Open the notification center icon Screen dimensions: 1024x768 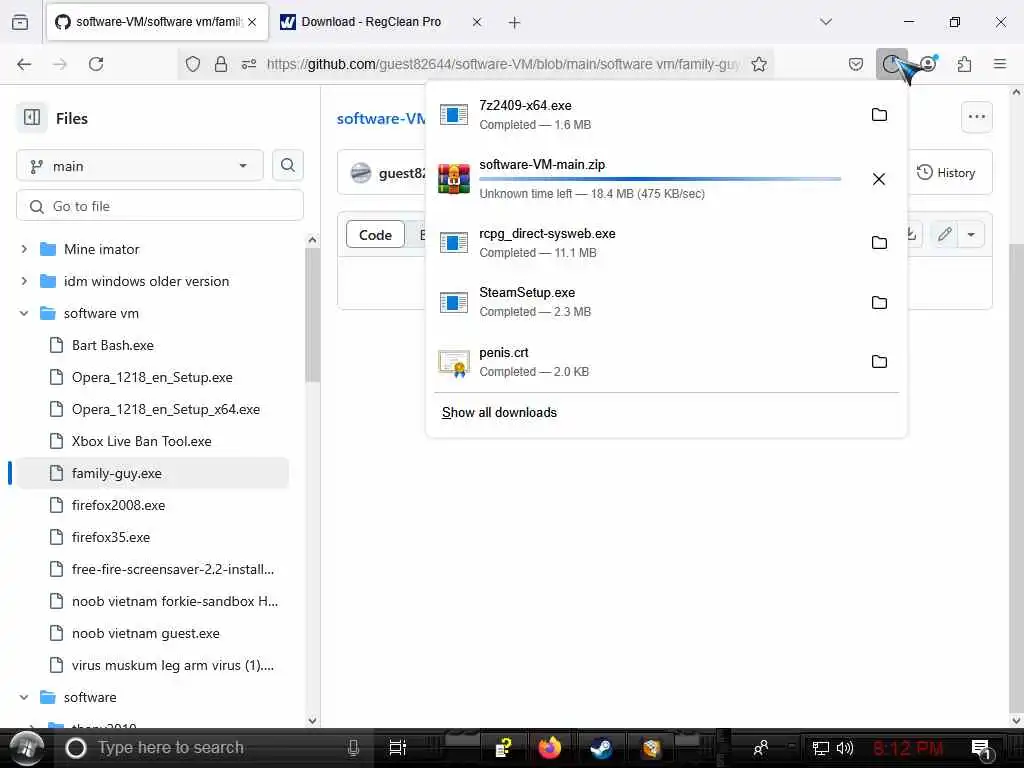pos(980,748)
